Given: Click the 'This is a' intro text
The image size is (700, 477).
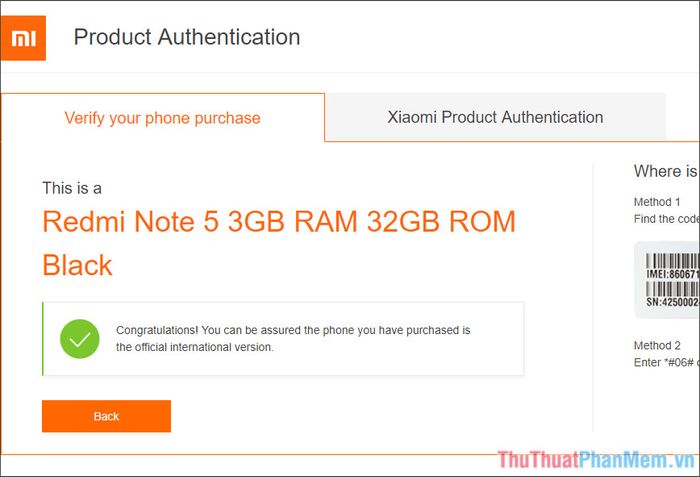Looking at the screenshot, I should tap(72, 188).
